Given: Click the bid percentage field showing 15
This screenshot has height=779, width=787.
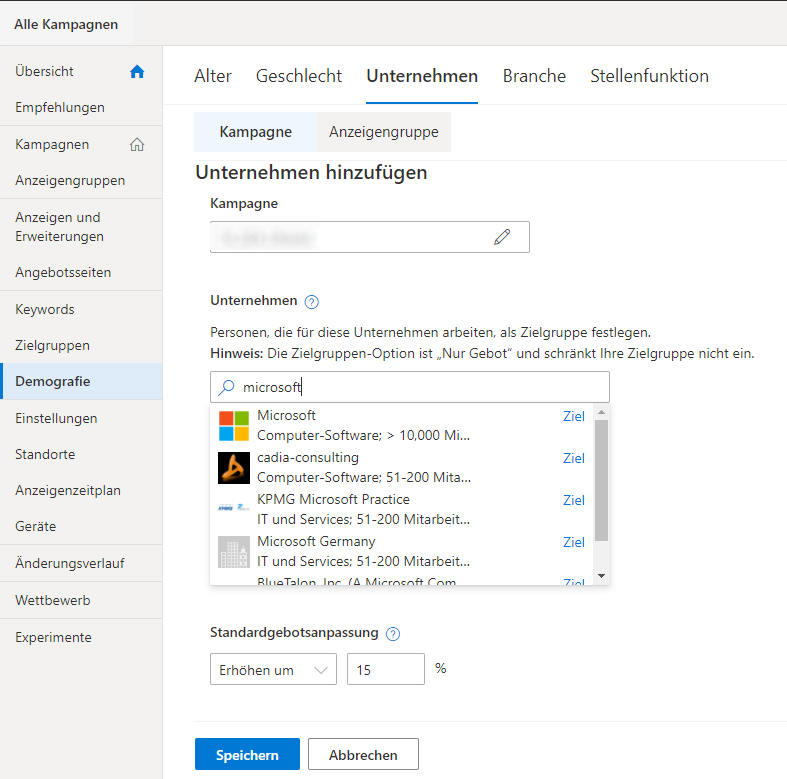Looking at the screenshot, I should (385, 669).
